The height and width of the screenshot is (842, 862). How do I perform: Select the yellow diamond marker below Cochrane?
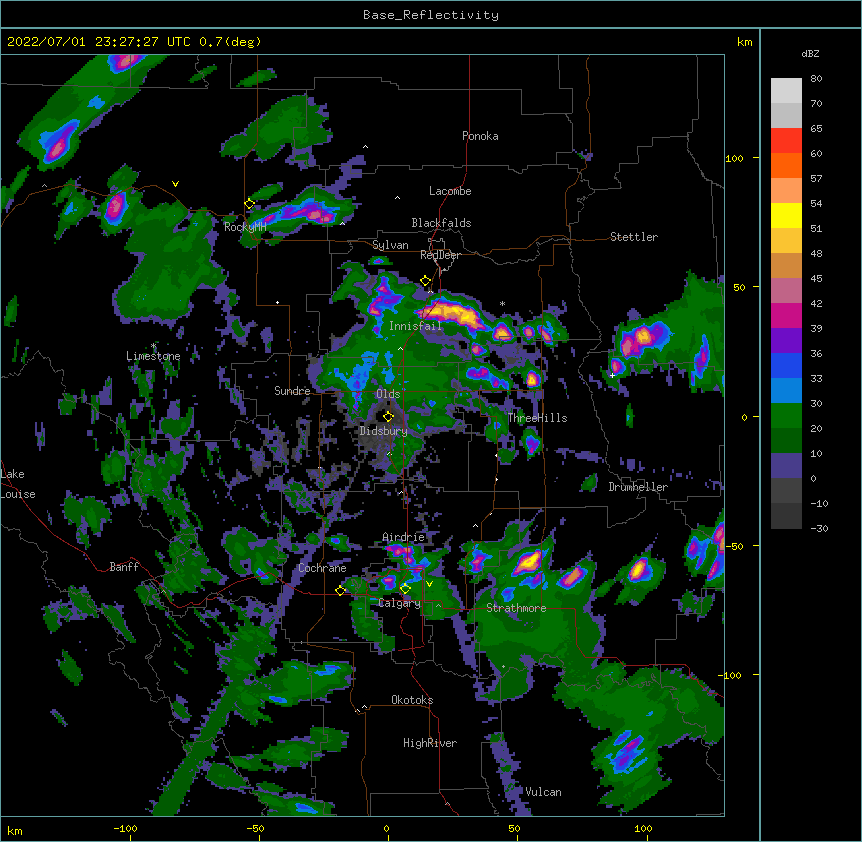coord(340,590)
